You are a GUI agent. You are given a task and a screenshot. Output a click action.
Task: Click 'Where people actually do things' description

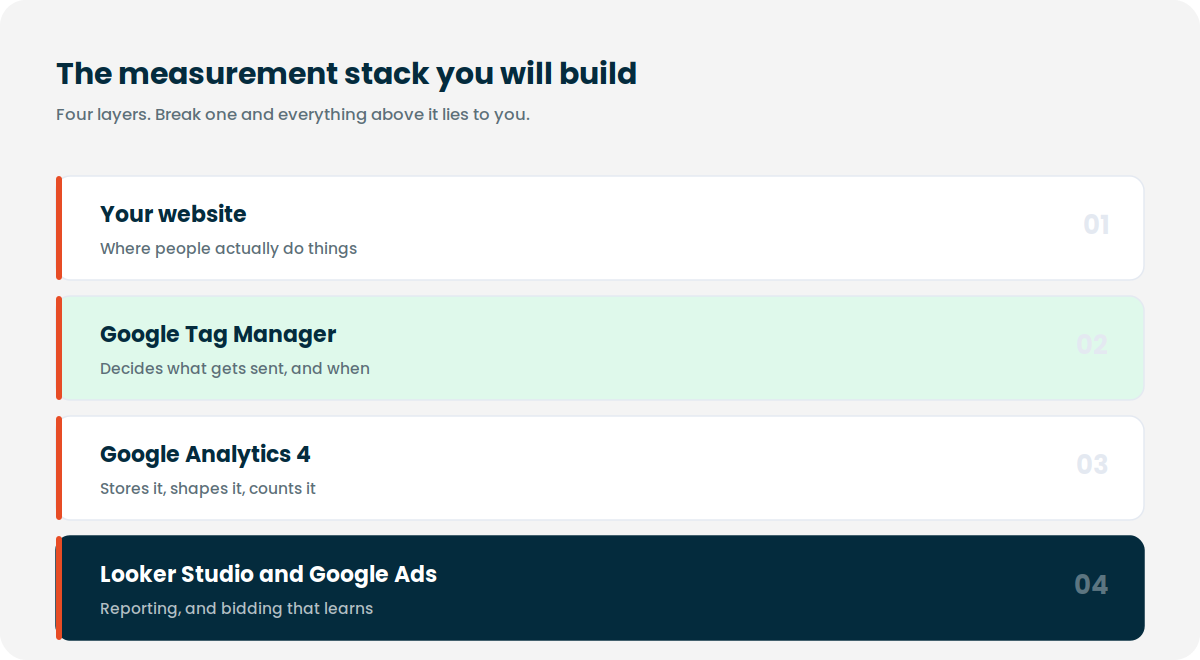coord(228,248)
